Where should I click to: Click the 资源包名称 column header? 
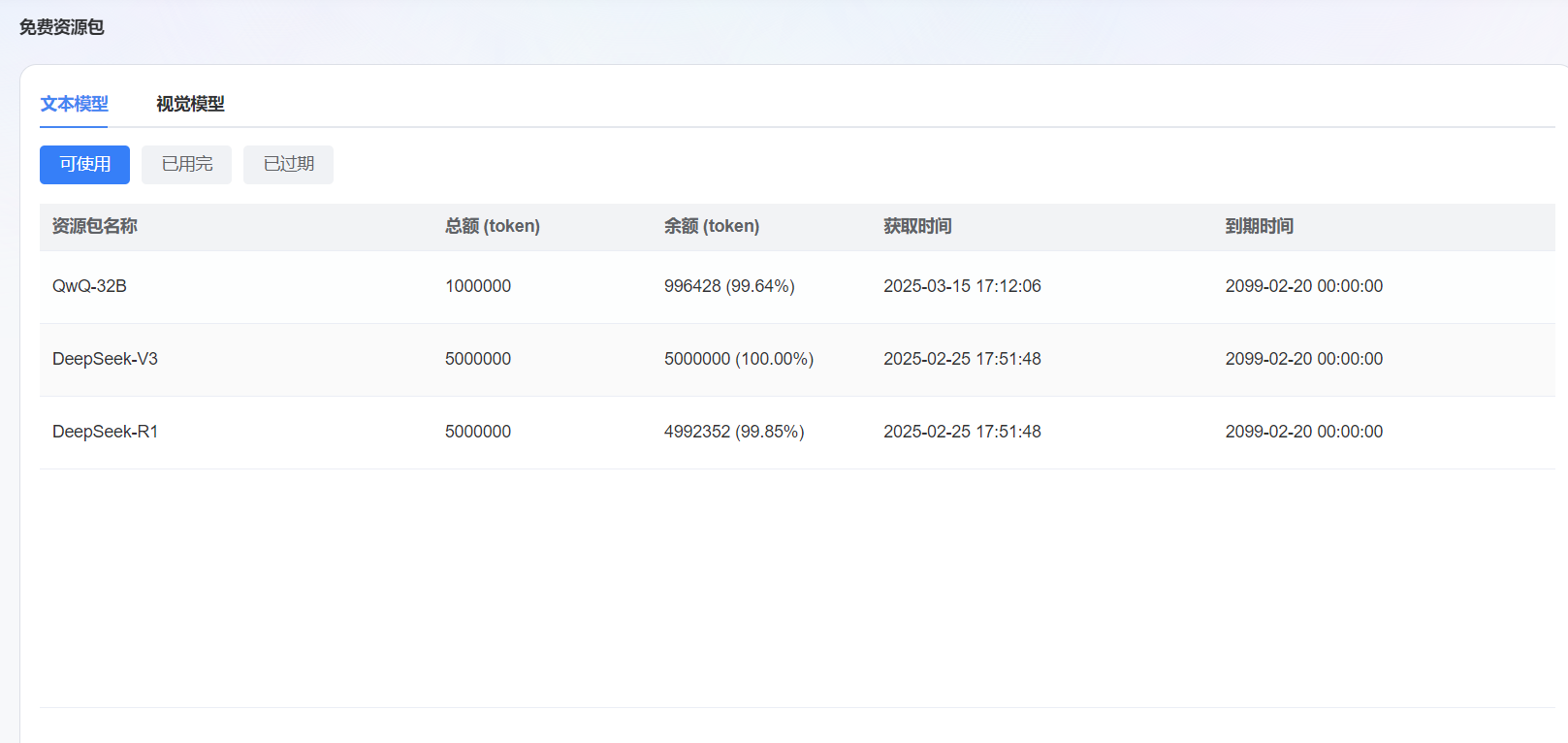[95, 226]
